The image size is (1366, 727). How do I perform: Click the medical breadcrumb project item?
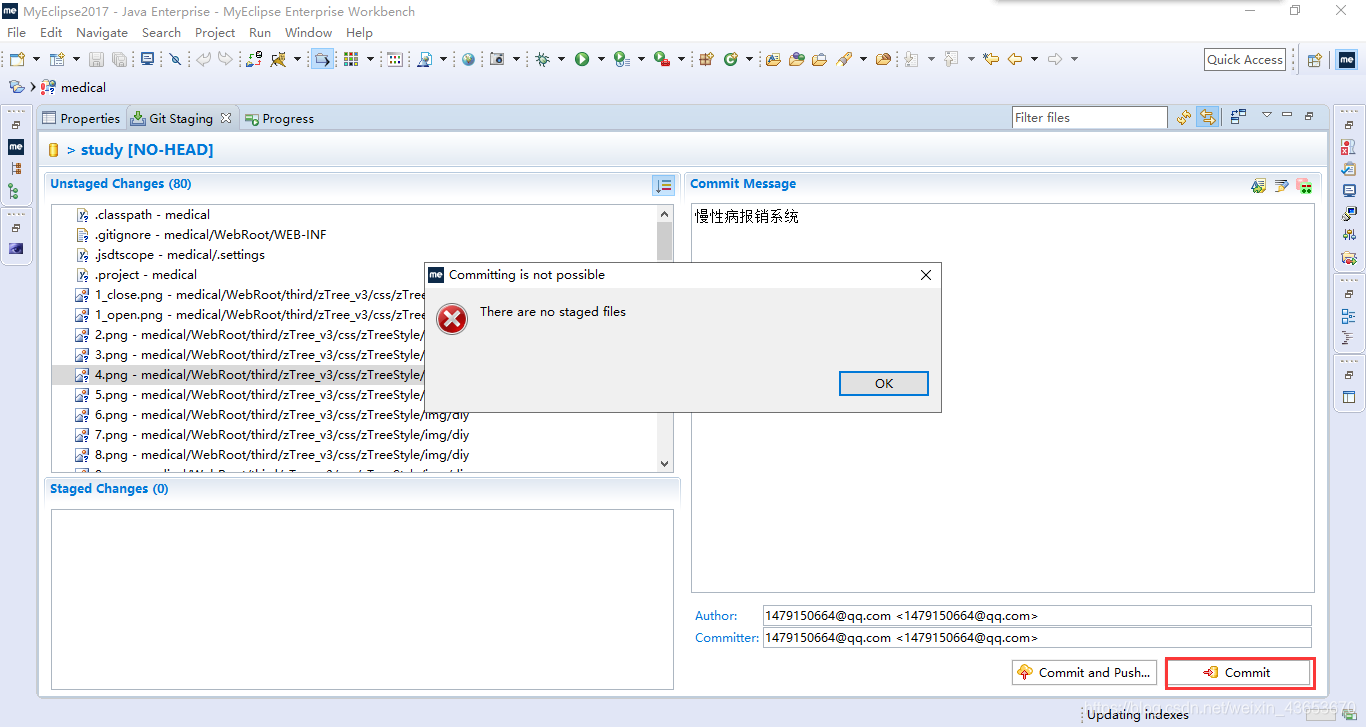click(74, 88)
